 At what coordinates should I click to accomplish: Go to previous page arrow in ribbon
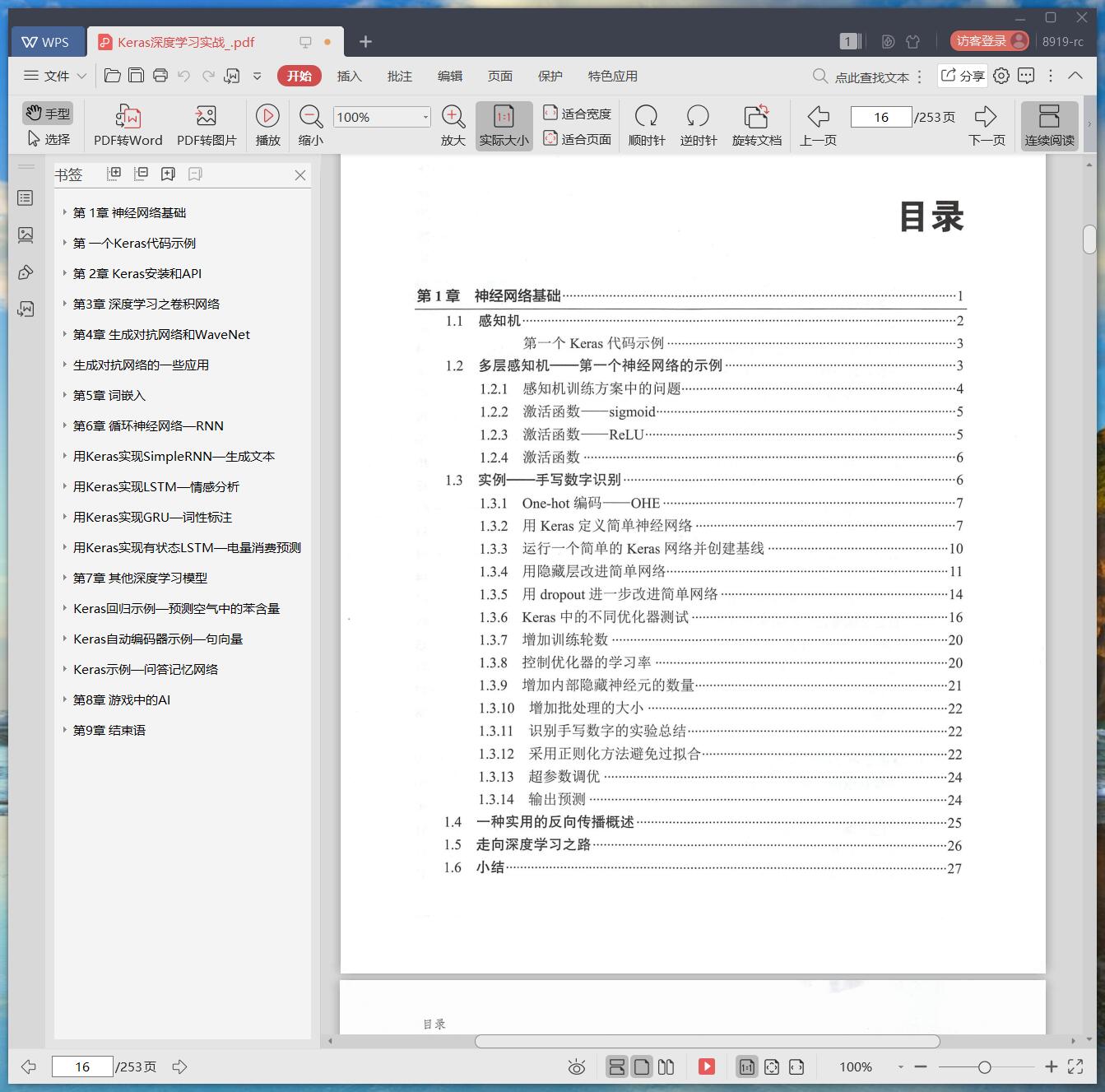tap(818, 116)
